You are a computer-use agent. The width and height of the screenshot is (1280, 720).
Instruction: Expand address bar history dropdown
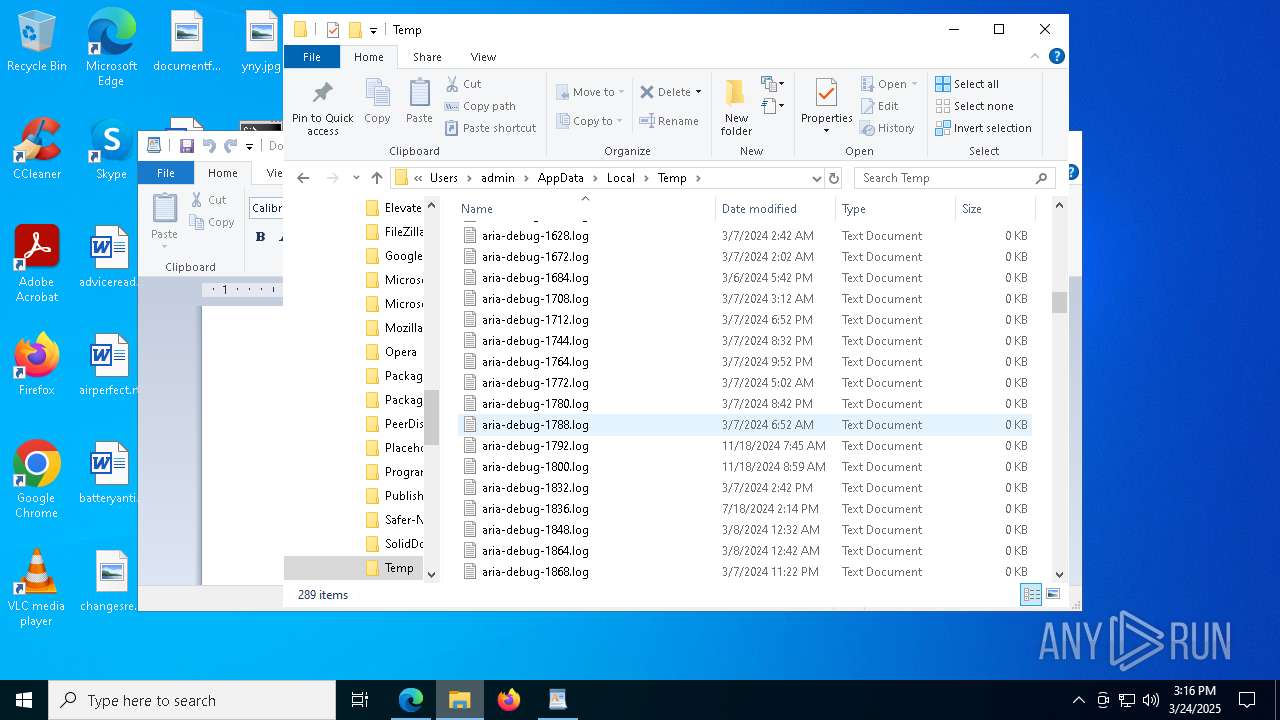coord(816,178)
